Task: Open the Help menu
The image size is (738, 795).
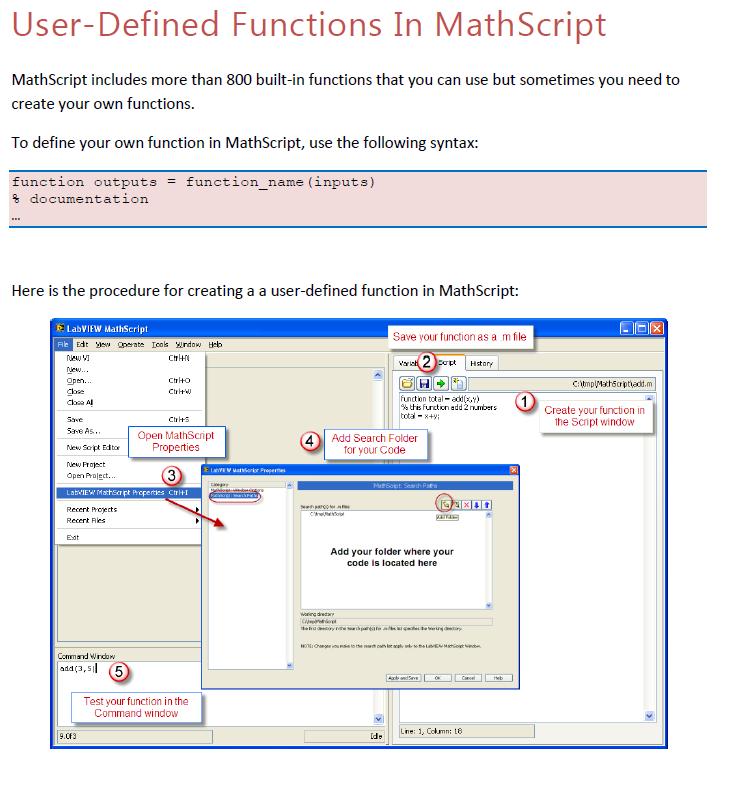Action: click(215, 344)
